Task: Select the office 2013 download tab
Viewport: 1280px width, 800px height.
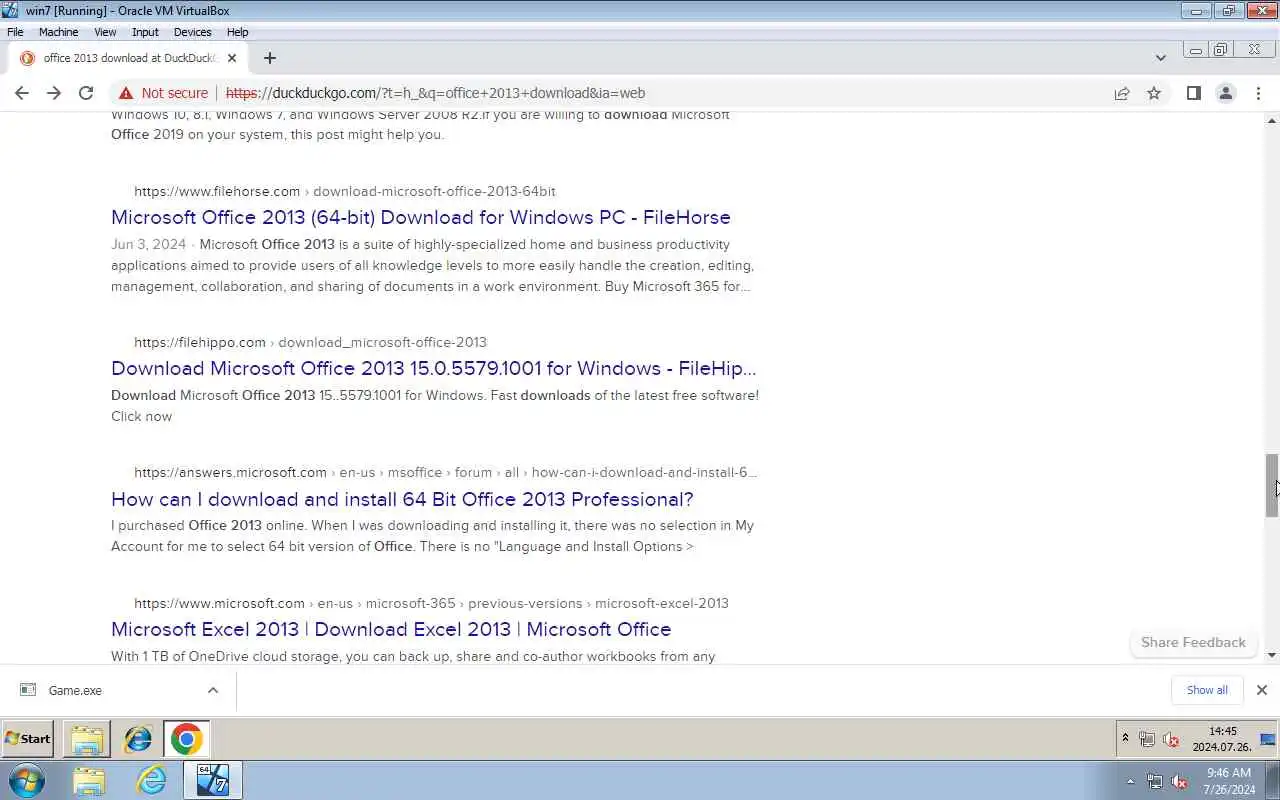Action: click(127, 58)
